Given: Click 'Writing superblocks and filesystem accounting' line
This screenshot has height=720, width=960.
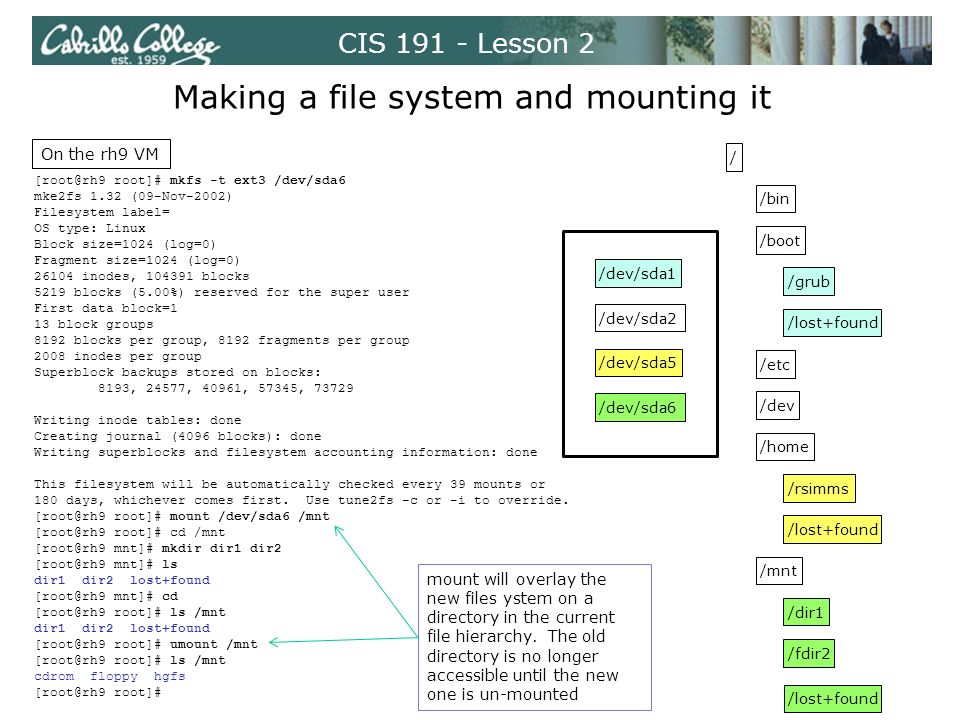Looking at the screenshot, I should pyautogui.click(x=285, y=452).
